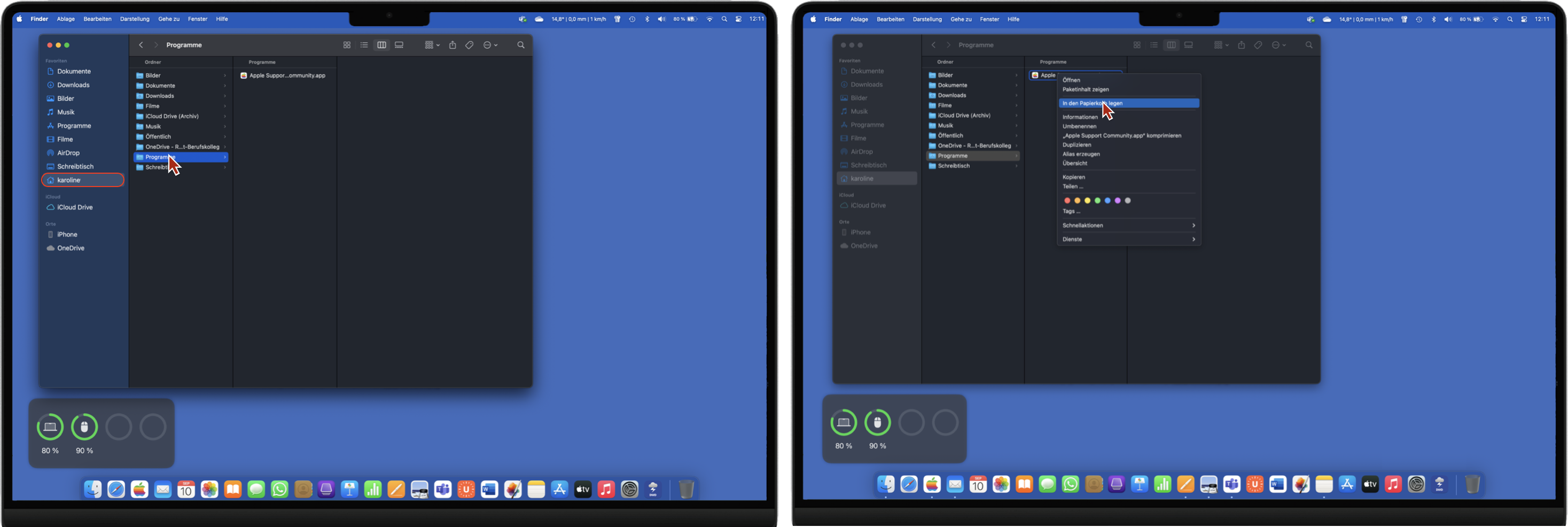Open Mail from the left screenshot's Dock

162,489
